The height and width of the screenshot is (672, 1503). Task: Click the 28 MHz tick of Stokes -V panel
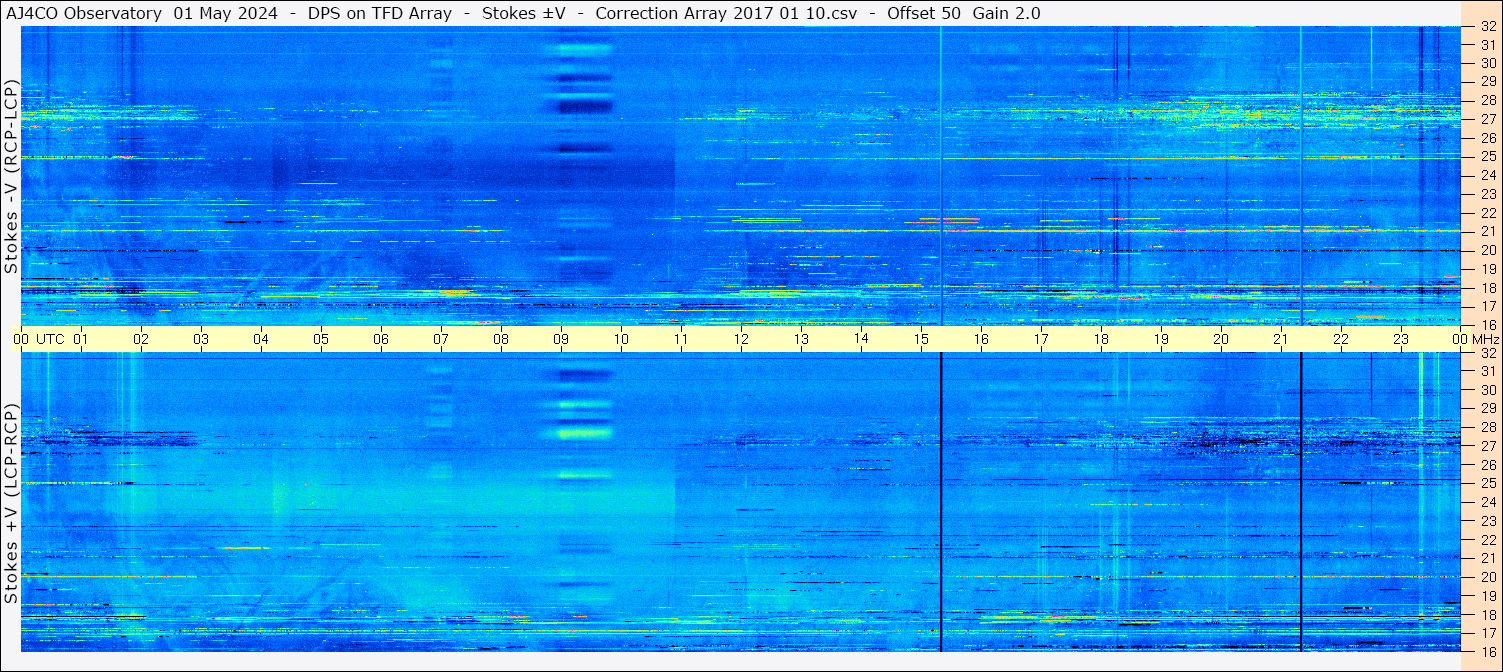[x=1487, y=100]
